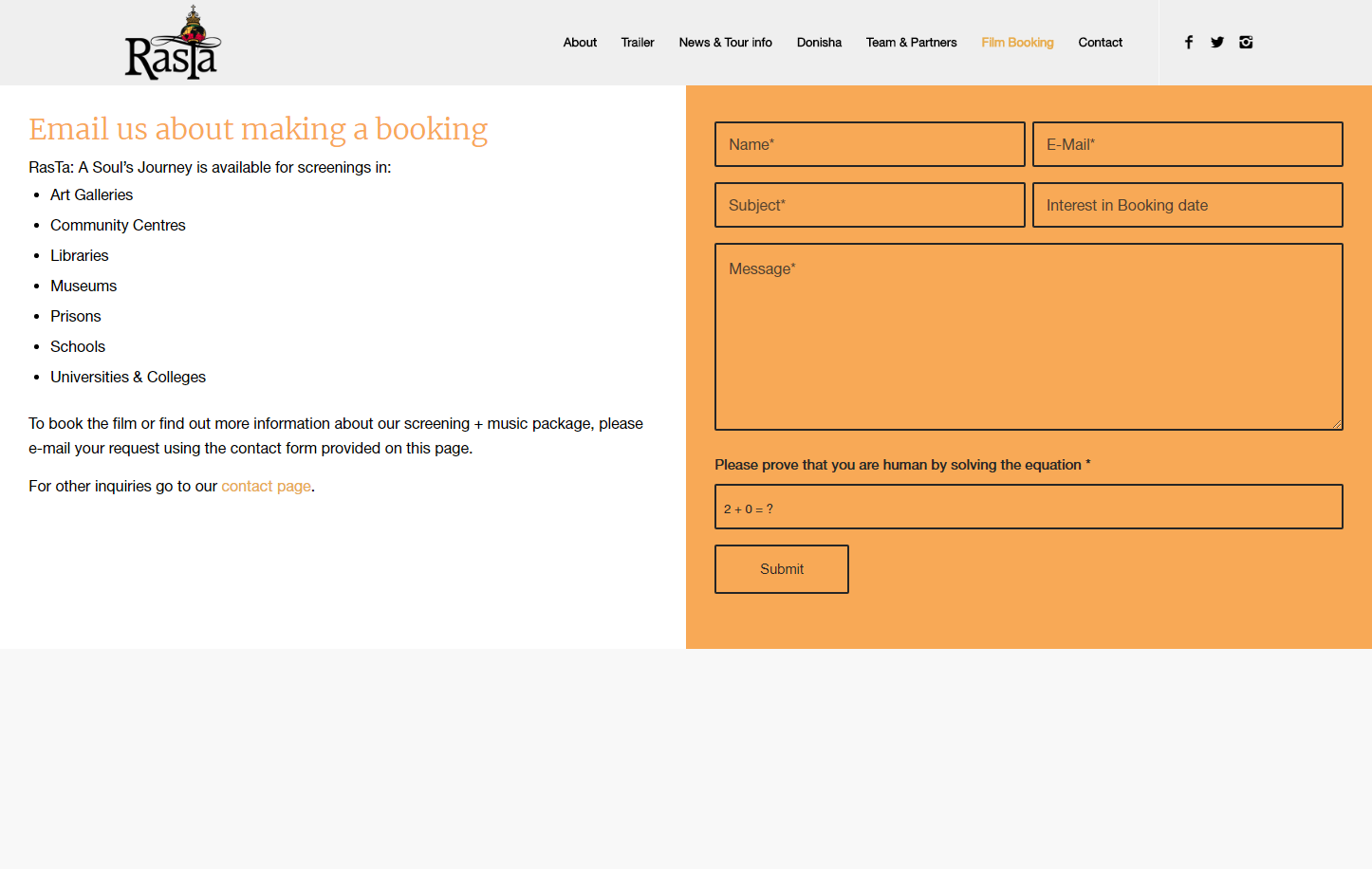Click the 'To book the film' paragraph
The height and width of the screenshot is (869, 1372).
point(336,435)
